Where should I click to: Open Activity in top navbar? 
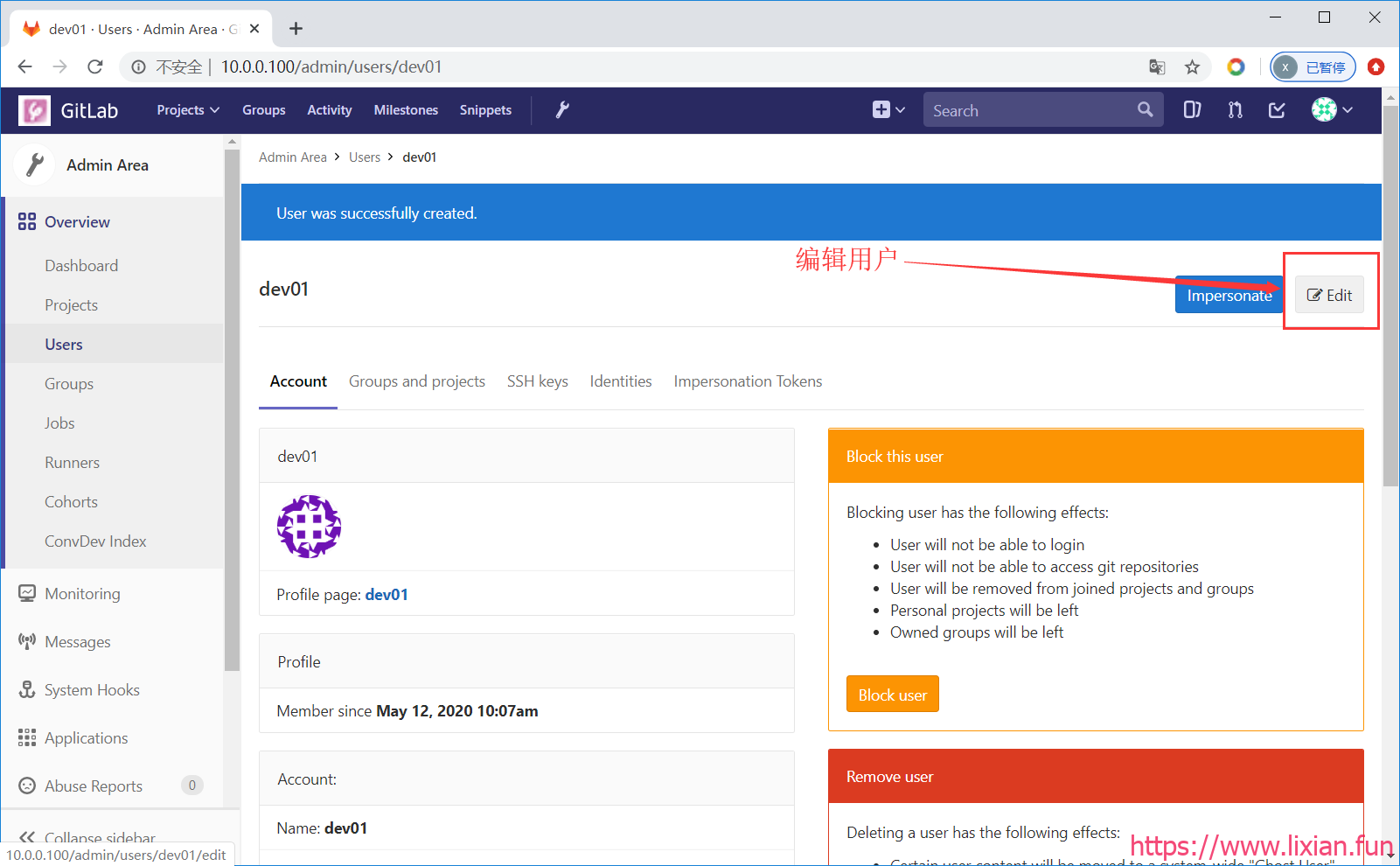click(330, 110)
